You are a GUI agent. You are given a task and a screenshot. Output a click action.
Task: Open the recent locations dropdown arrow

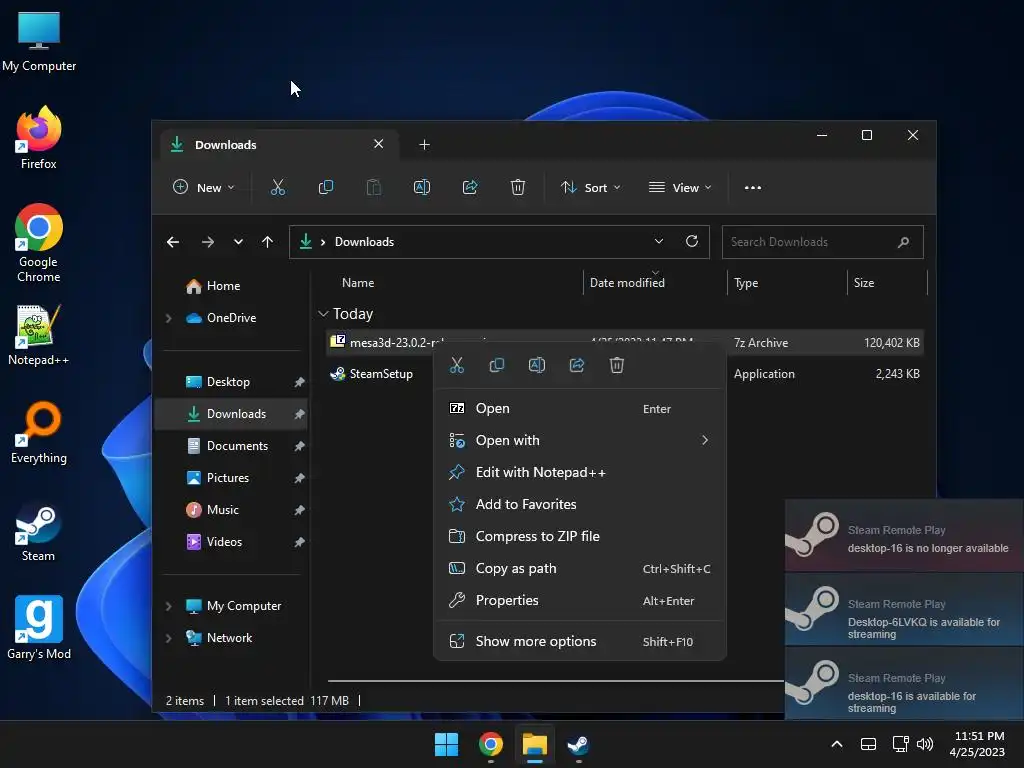(x=238, y=242)
